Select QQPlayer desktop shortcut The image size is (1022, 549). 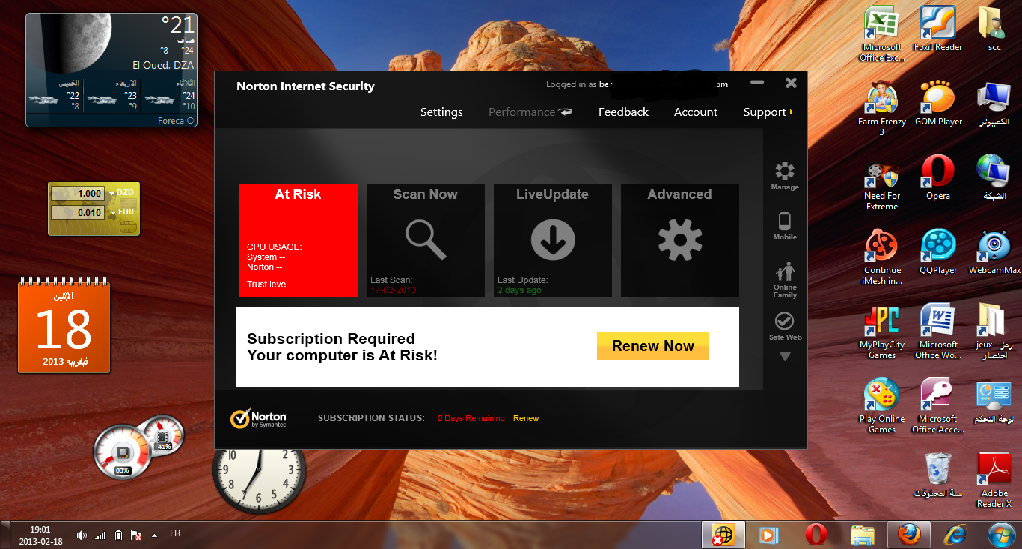(x=938, y=252)
